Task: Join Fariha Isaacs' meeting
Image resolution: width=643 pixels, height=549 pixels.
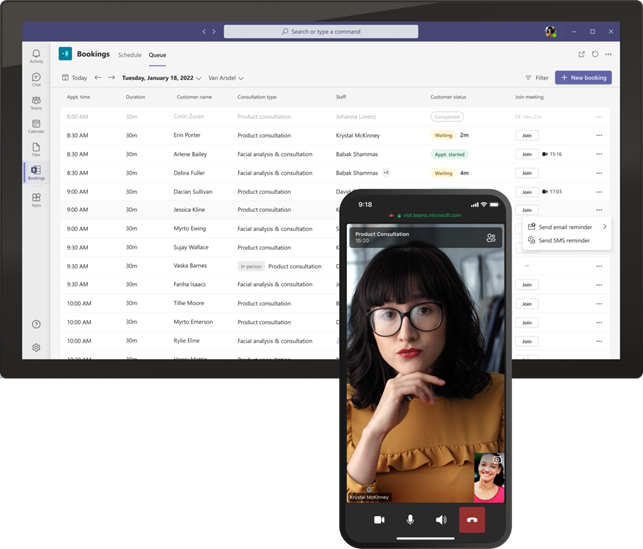Action: pos(527,285)
